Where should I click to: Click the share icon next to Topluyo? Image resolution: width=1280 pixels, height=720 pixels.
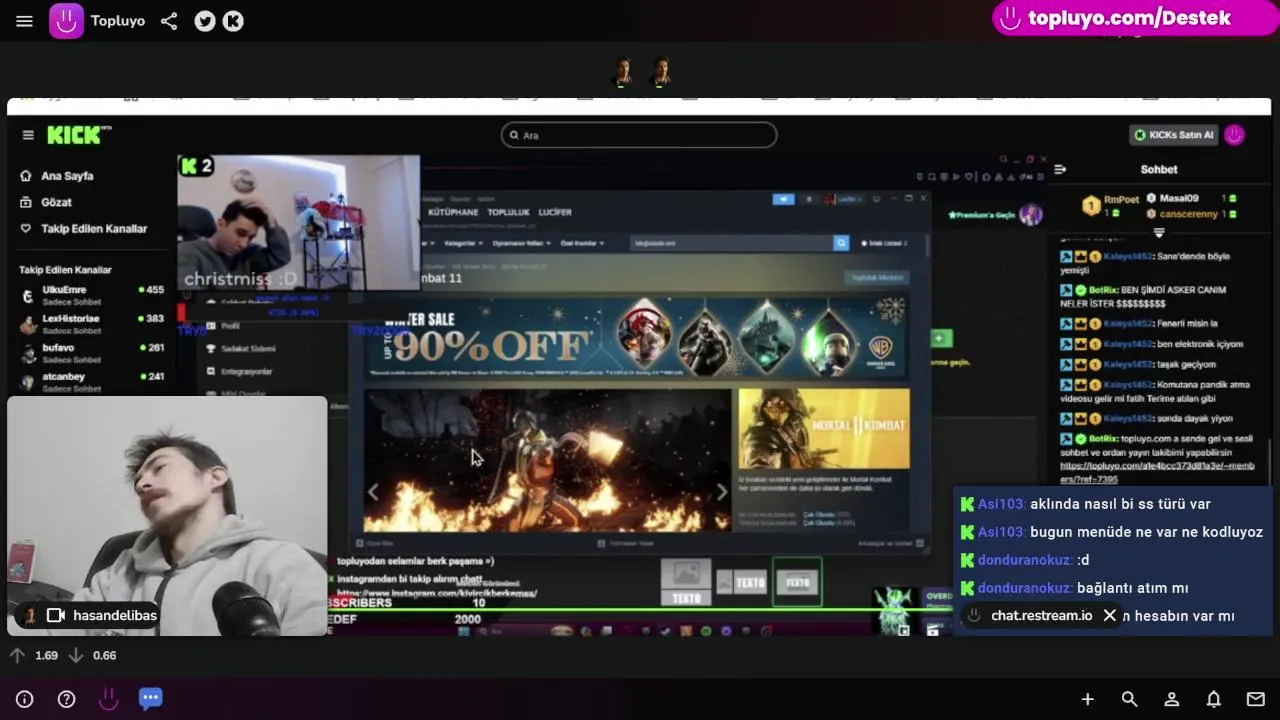point(169,21)
